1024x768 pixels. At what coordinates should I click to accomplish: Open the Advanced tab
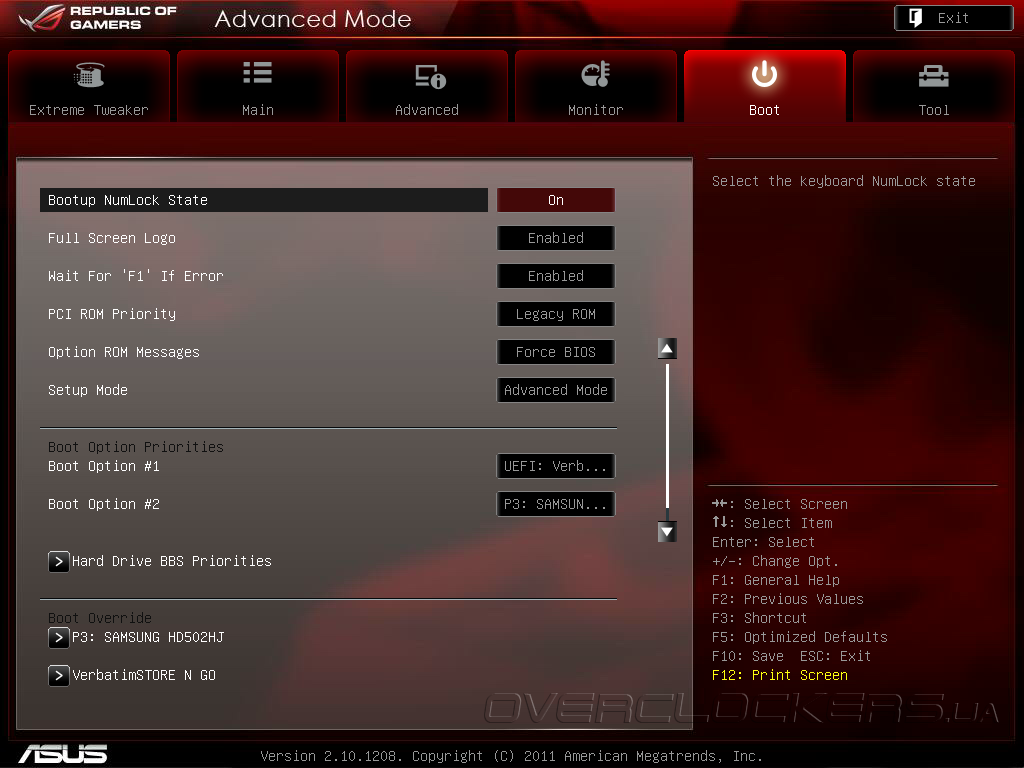(427, 86)
